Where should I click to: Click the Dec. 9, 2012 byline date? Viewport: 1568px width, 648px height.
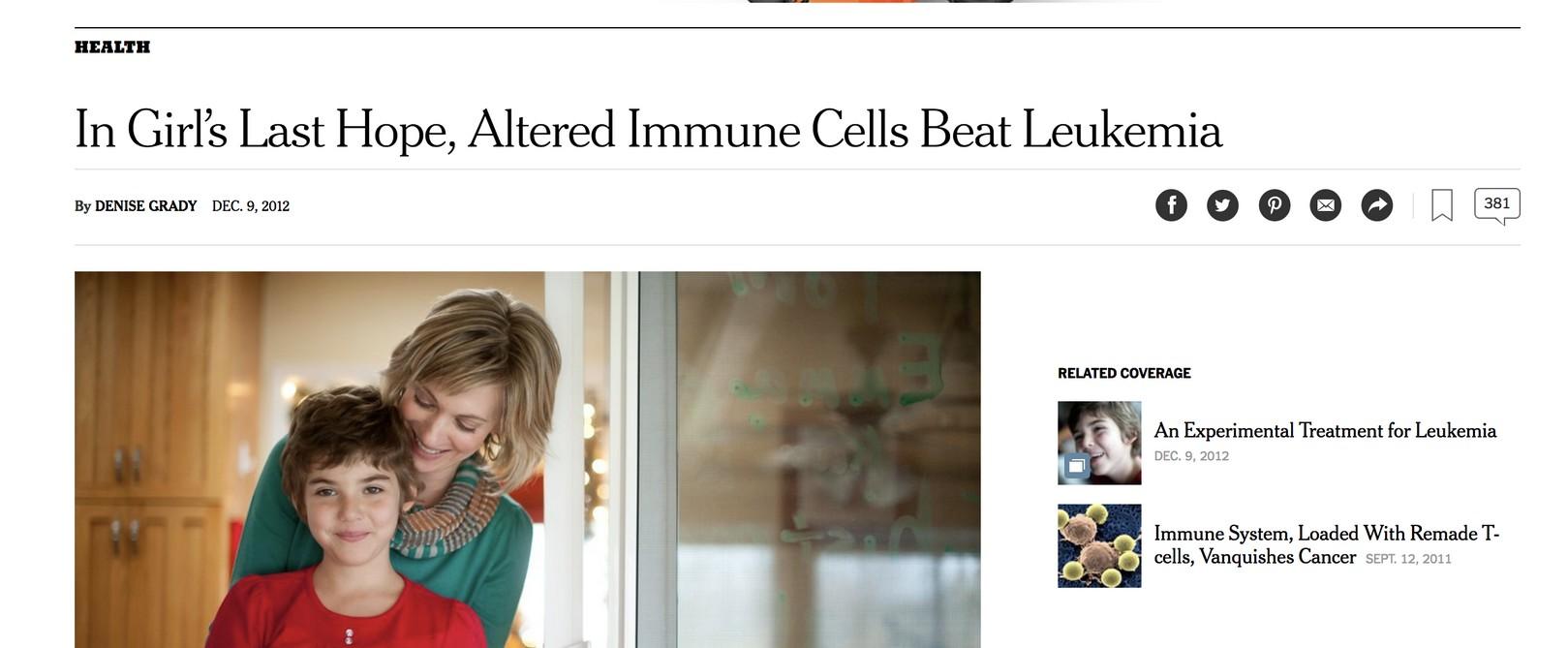click(251, 206)
